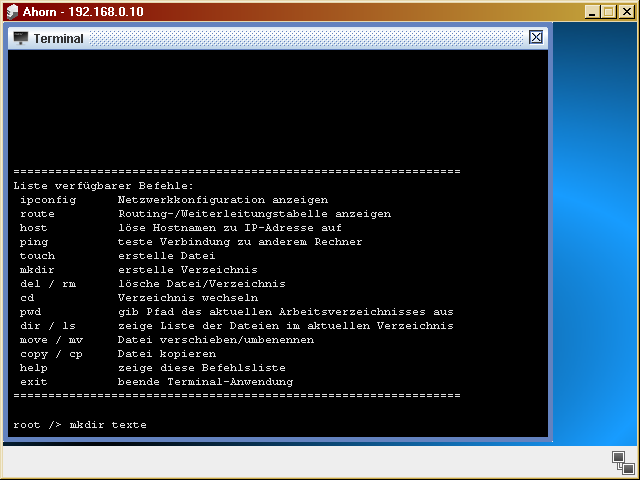Viewport: 640px width, 480px height.
Task: Click the 'cd' command text
Action: [27, 298]
